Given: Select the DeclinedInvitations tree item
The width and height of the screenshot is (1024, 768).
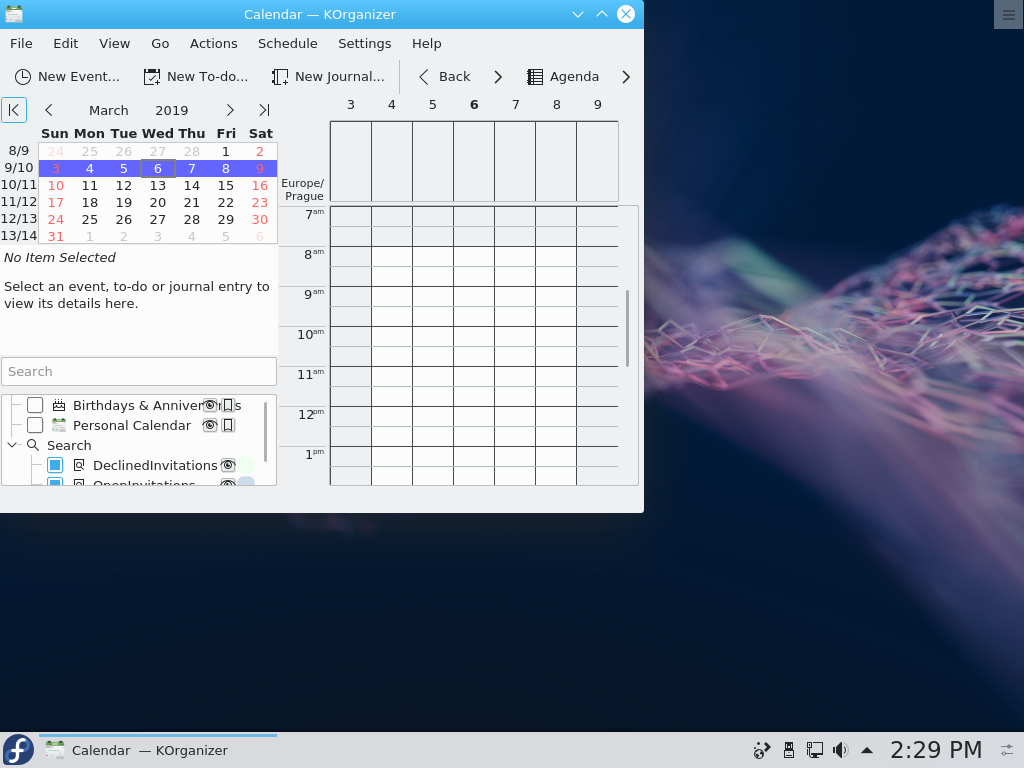Looking at the screenshot, I should [x=155, y=465].
